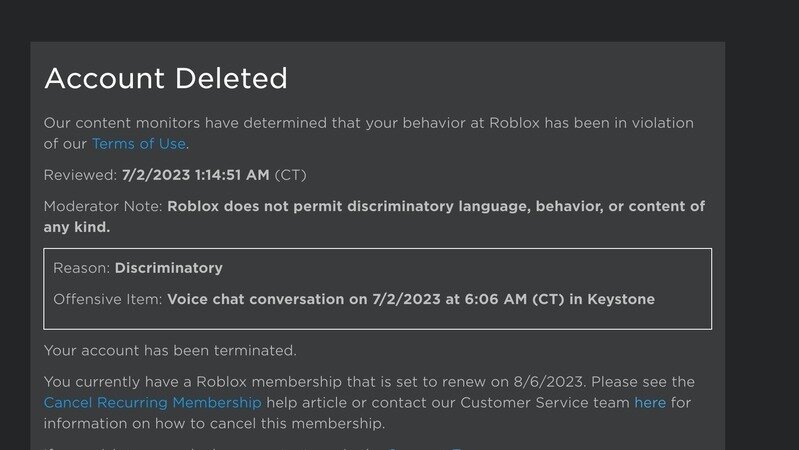Click the 'here' Customer Service link
The image size is (799, 450).
649,403
